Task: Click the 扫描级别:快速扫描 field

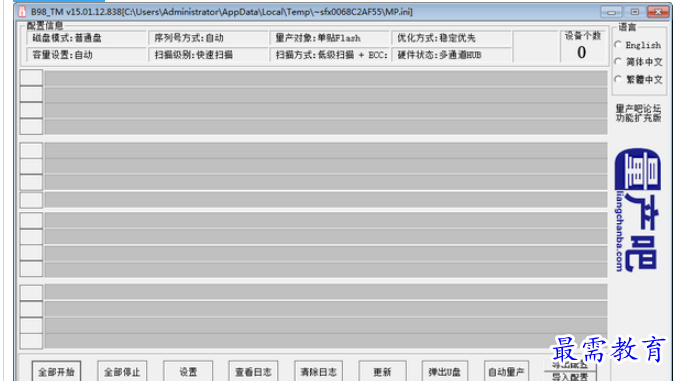Action: [x=208, y=55]
